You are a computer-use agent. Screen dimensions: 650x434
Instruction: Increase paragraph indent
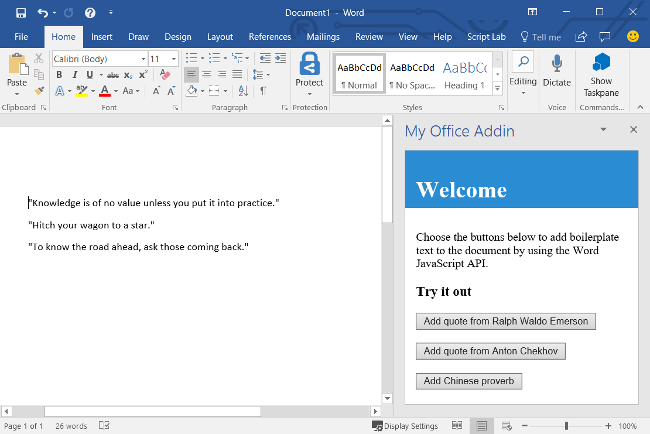coord(281,58)
